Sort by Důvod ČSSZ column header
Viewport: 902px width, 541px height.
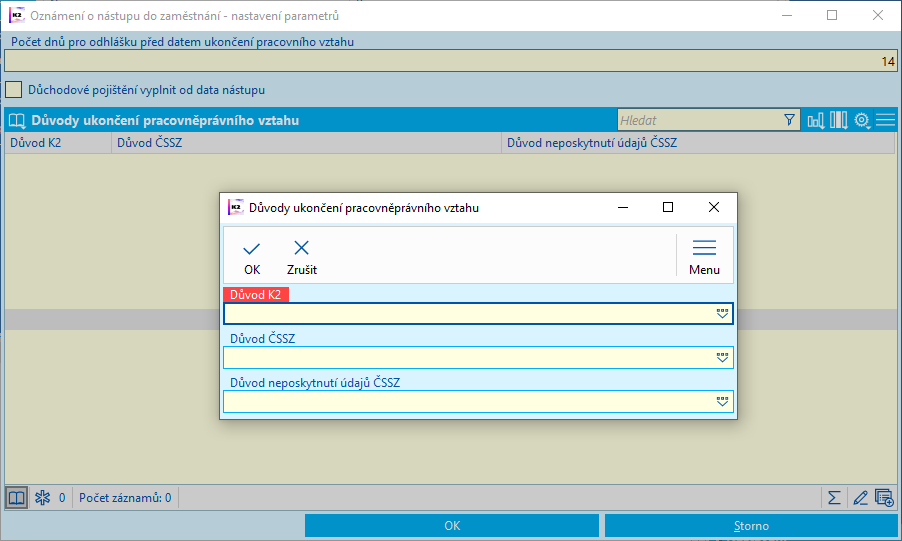307,143
